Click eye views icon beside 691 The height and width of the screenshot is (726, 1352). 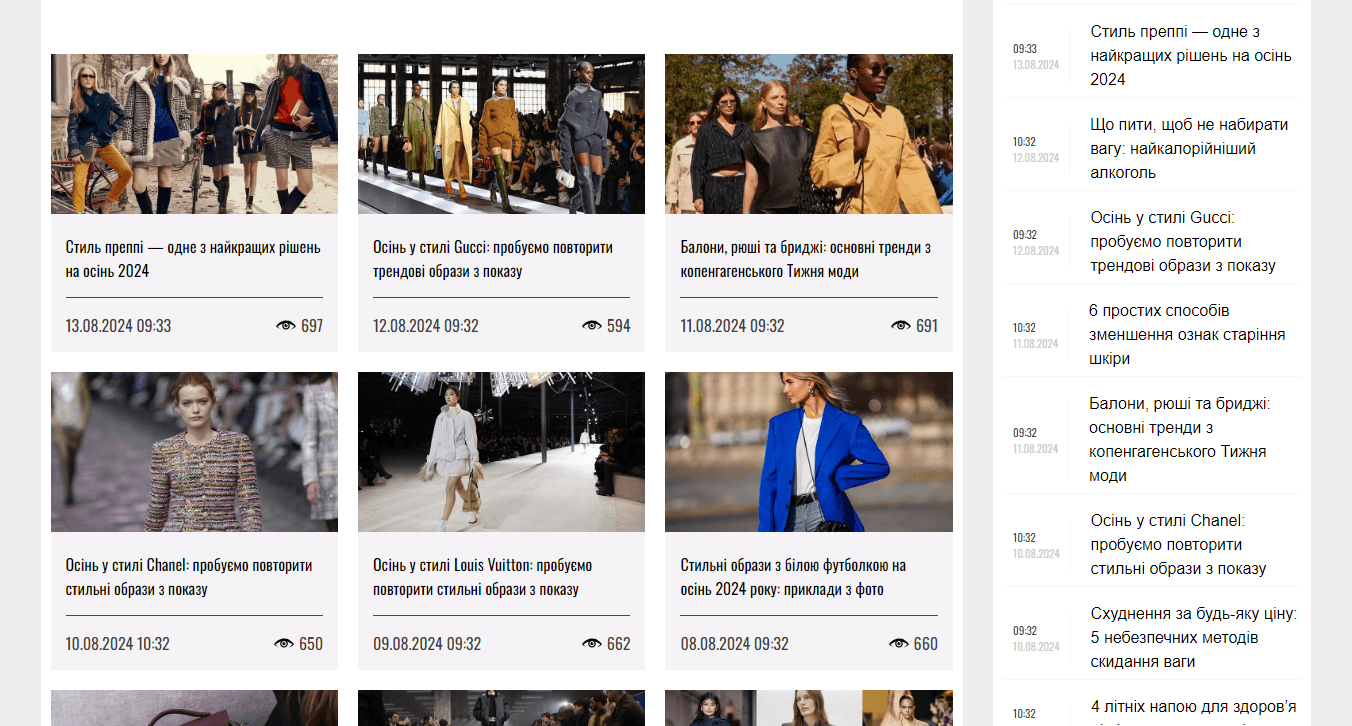tap(901, 326)
